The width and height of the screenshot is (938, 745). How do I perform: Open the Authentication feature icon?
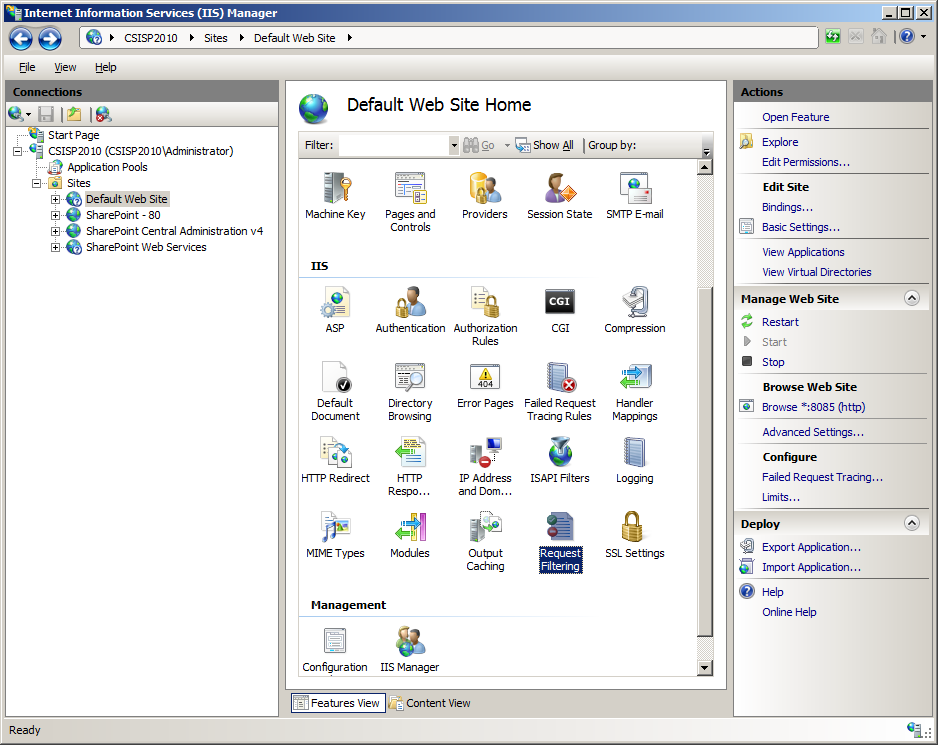410,303
